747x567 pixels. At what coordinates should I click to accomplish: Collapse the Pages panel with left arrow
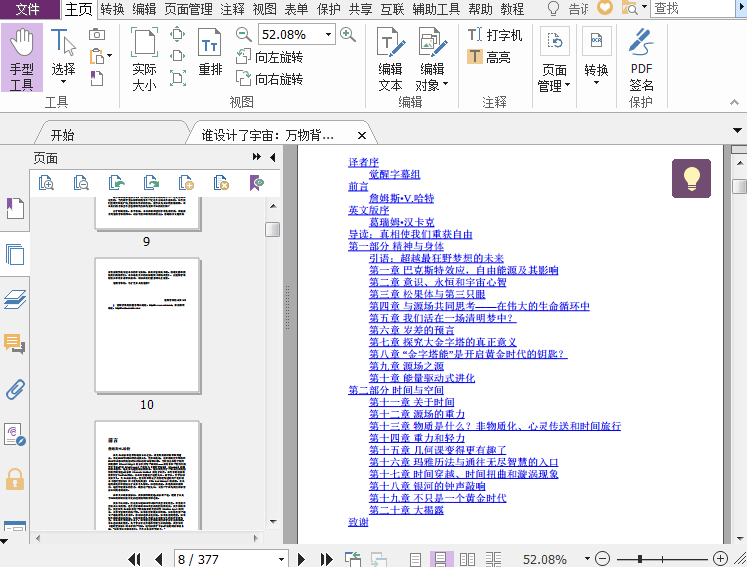pyautogui.click(x=273, y=157)
